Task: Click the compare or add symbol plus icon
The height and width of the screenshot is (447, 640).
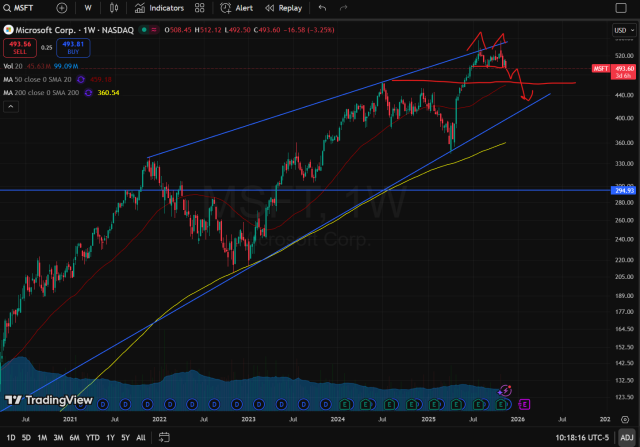Action: 62,8
